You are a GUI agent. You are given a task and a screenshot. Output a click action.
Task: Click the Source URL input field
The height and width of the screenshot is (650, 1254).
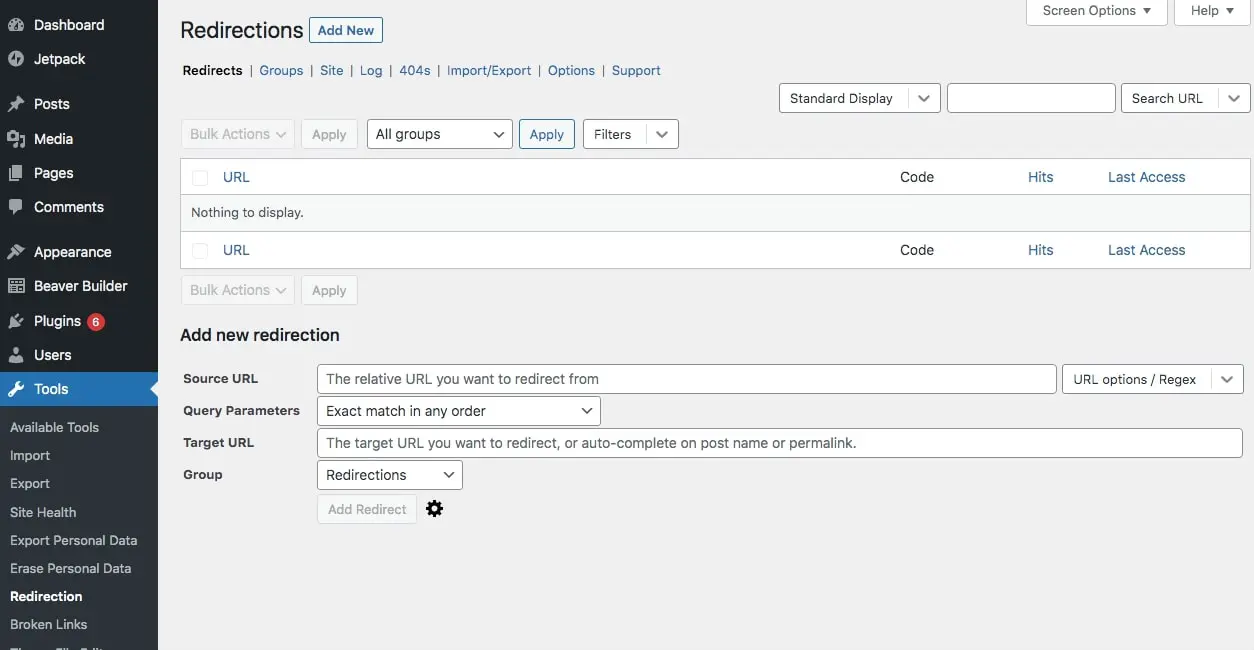[687, 379]
